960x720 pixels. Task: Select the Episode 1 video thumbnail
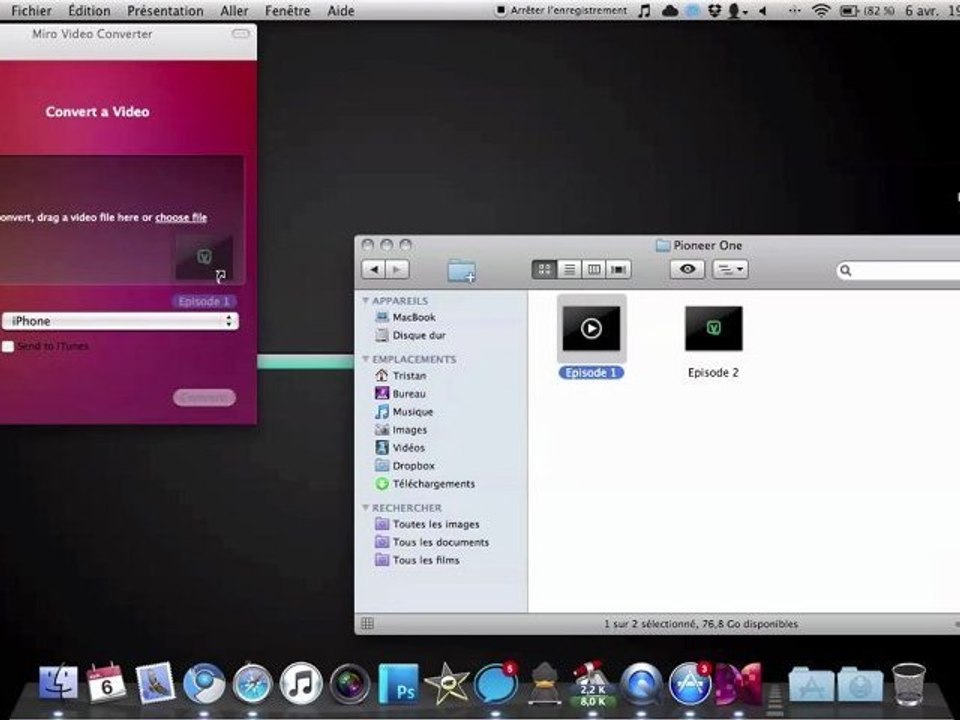(591, 329)
